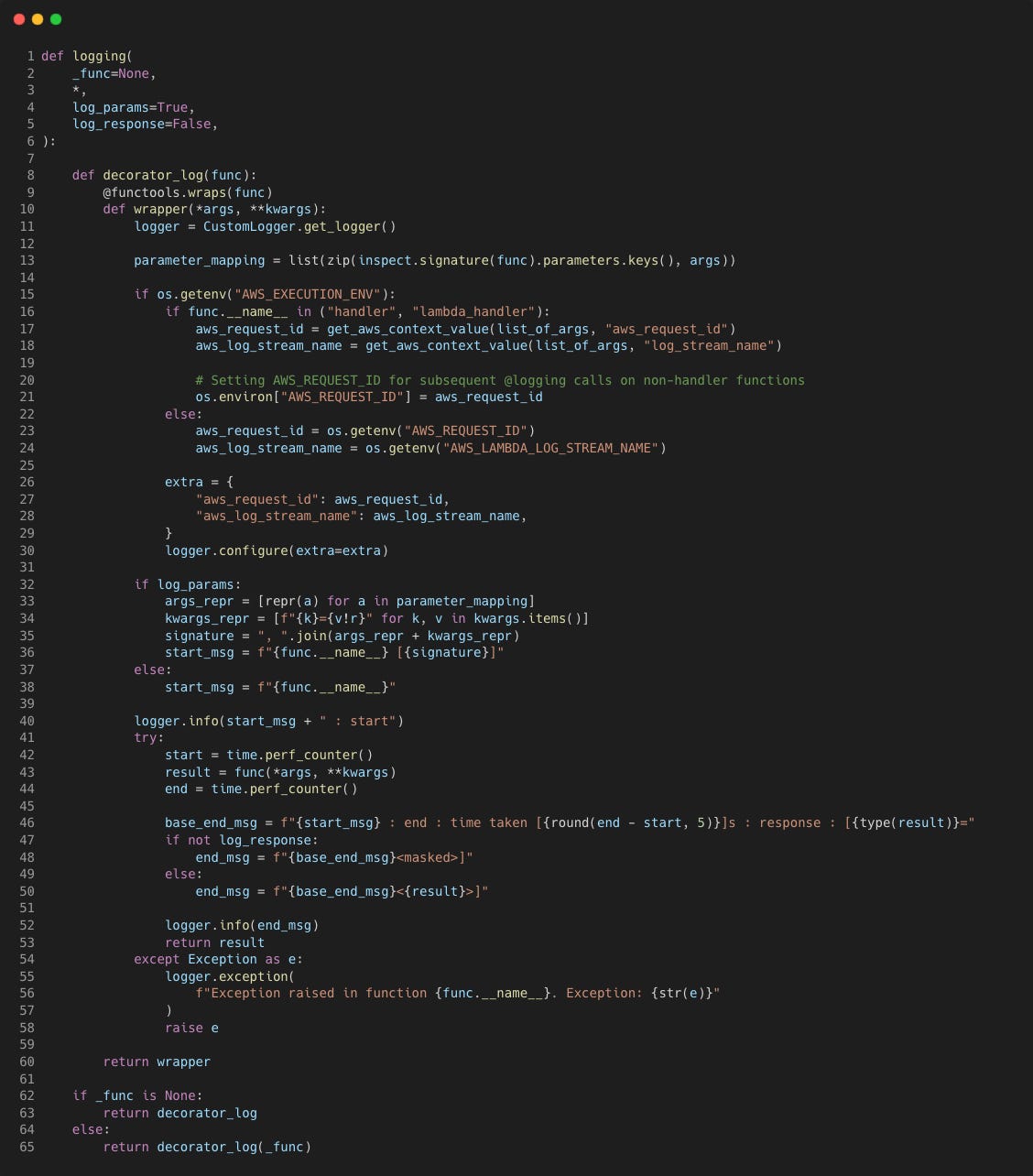Click the 'end_msg' line containing '<masked>'

(x=334, y=857)
